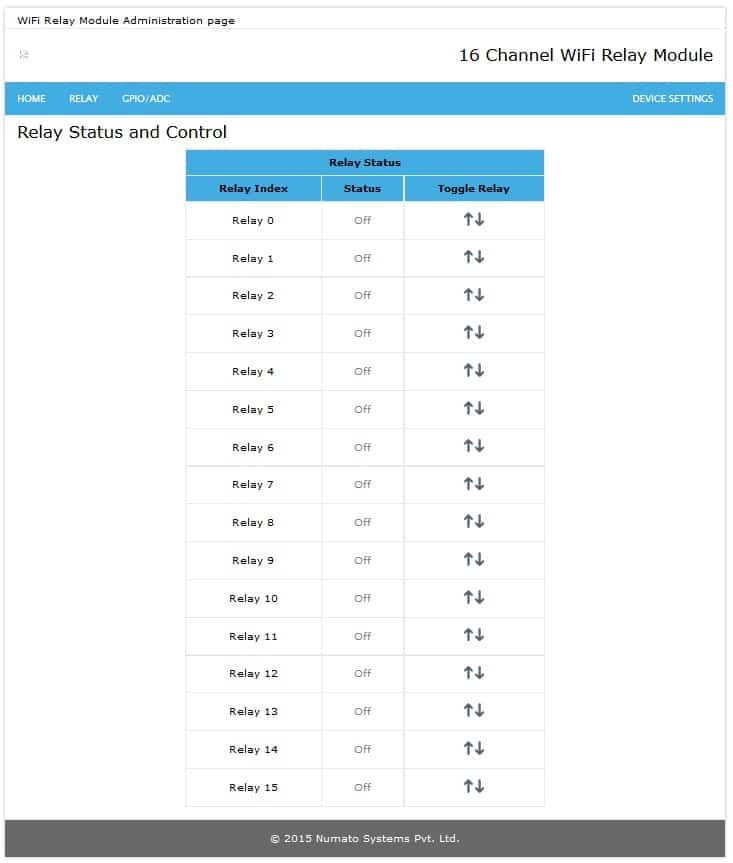Toggle Relay 7 using the arrows icon
The height and width of the screenshot is (863, 733).
[x=474, y=484]
